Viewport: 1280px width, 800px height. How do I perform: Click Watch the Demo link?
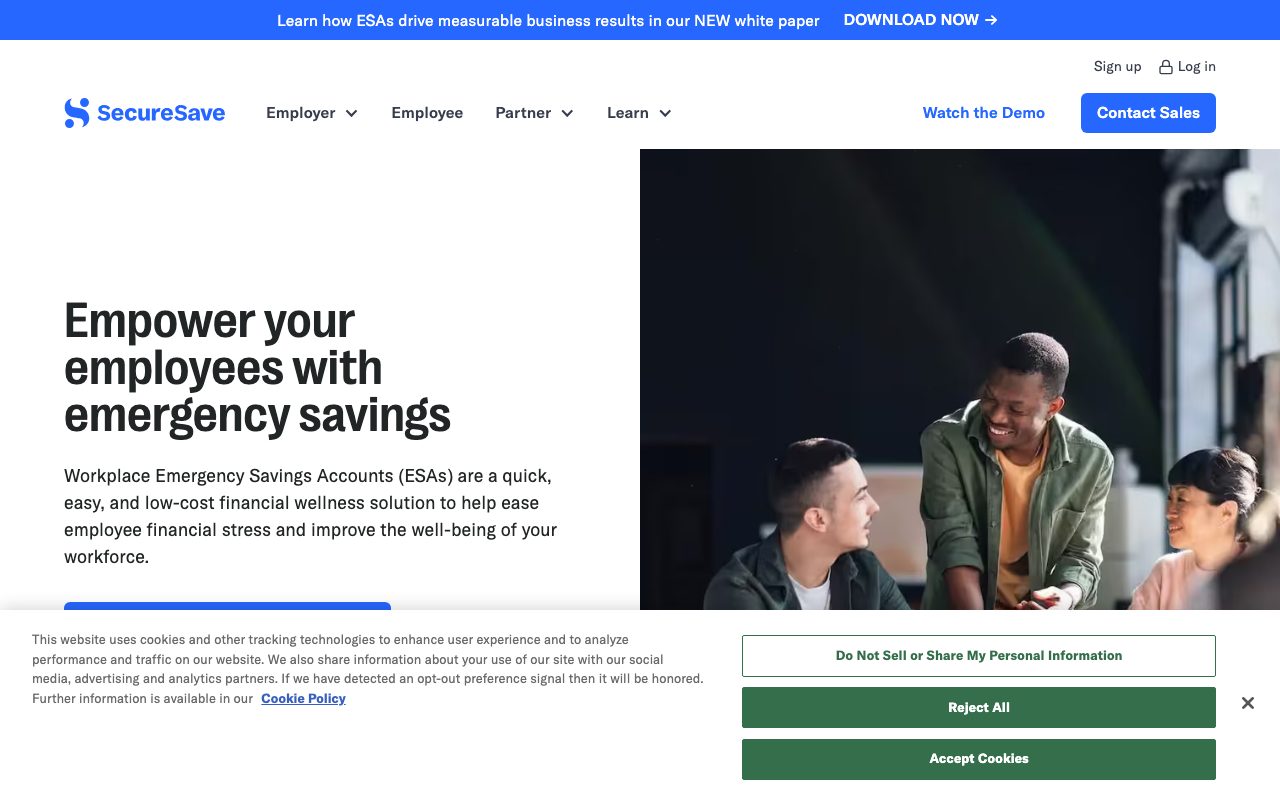coord(983,113)
